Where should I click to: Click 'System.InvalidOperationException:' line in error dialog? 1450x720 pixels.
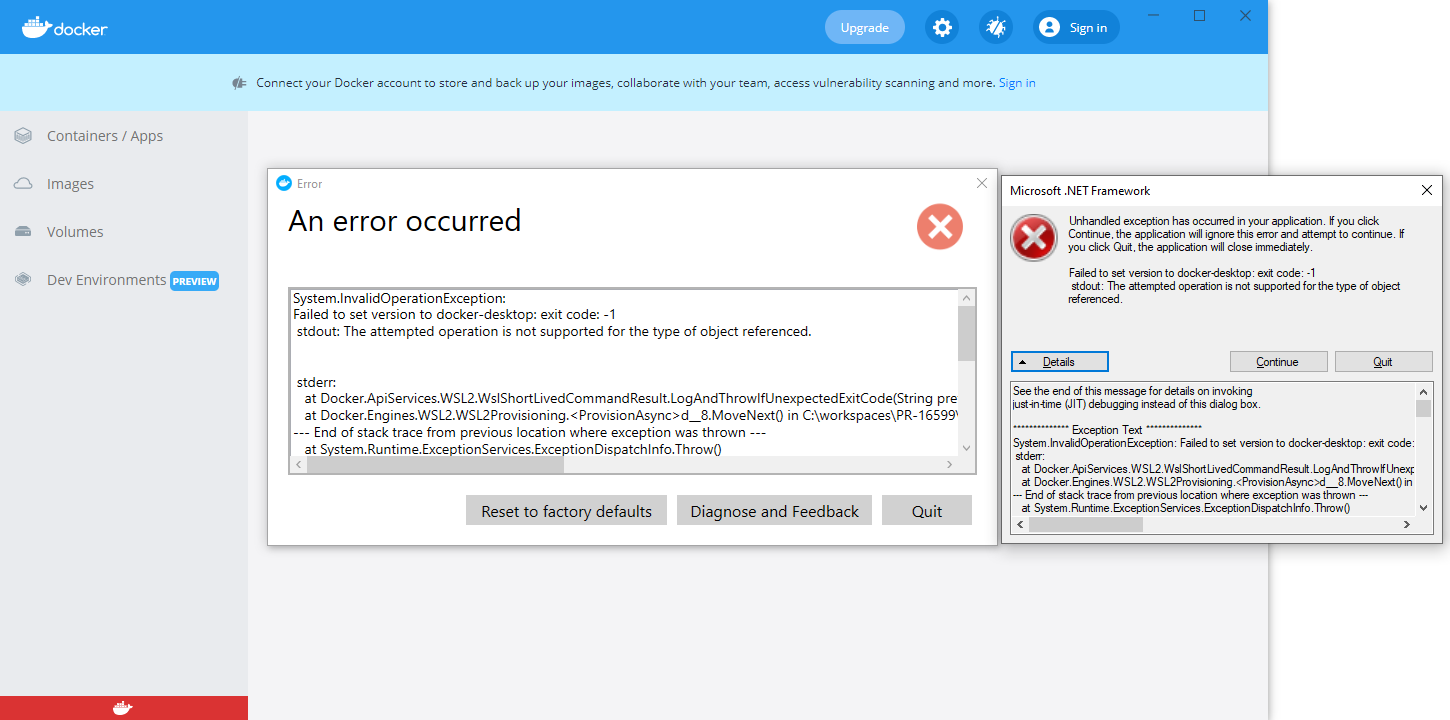pos(400,298)
